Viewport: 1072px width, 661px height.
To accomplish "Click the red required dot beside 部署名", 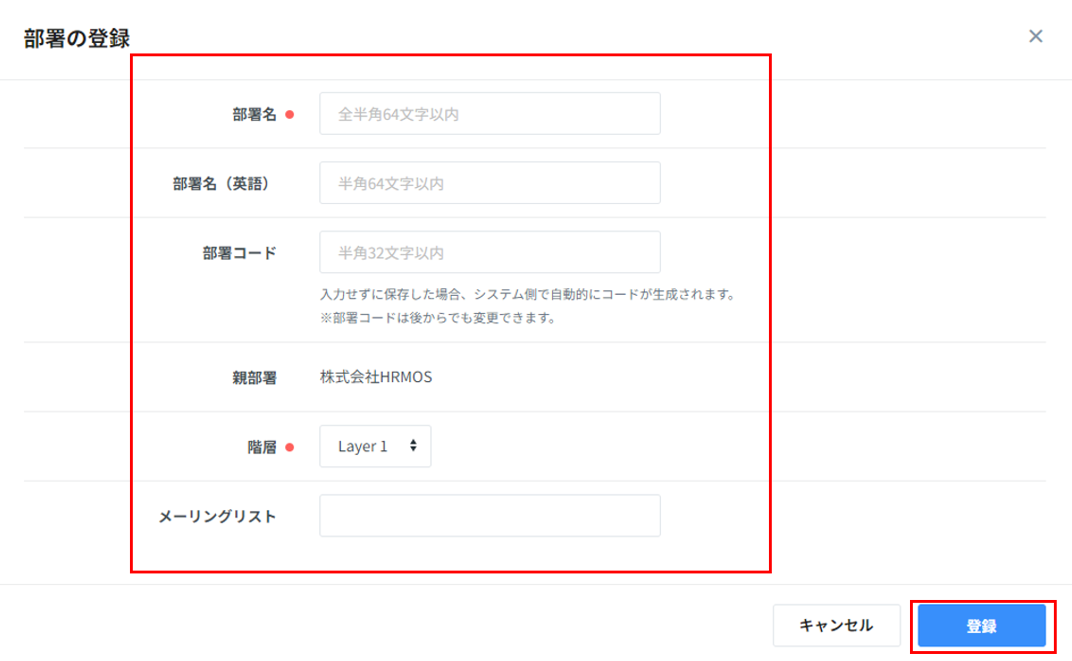I will pyautogui.click(x=289, y=114).
